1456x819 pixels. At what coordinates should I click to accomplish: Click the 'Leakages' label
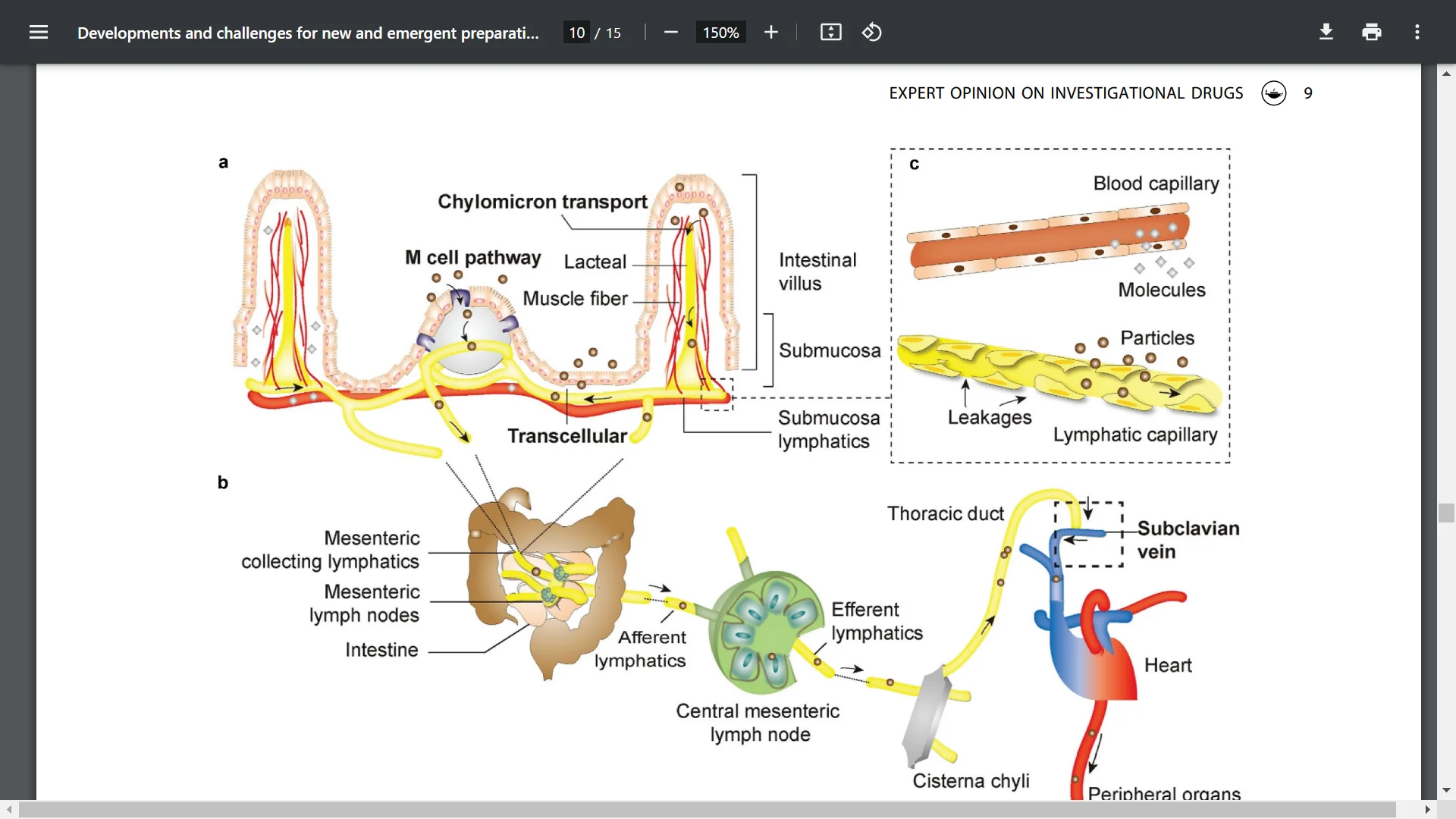(x=990, y=418)
